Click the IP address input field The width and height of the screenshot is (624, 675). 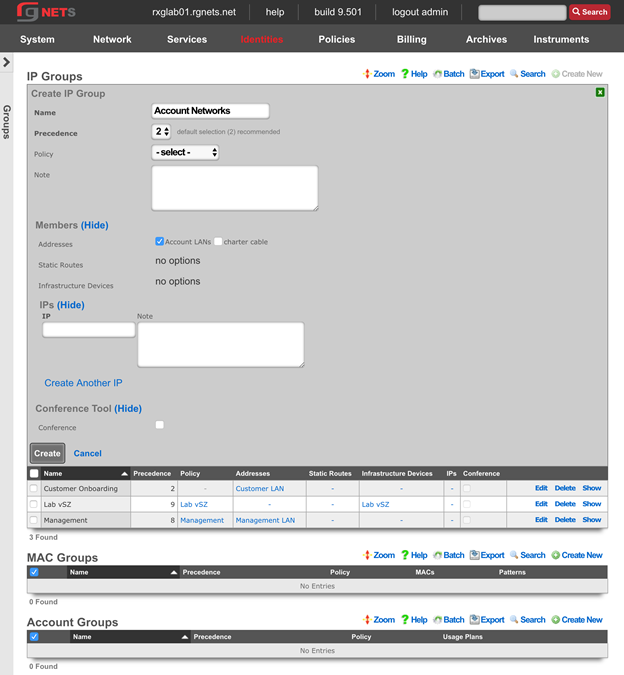click(88, 330)
